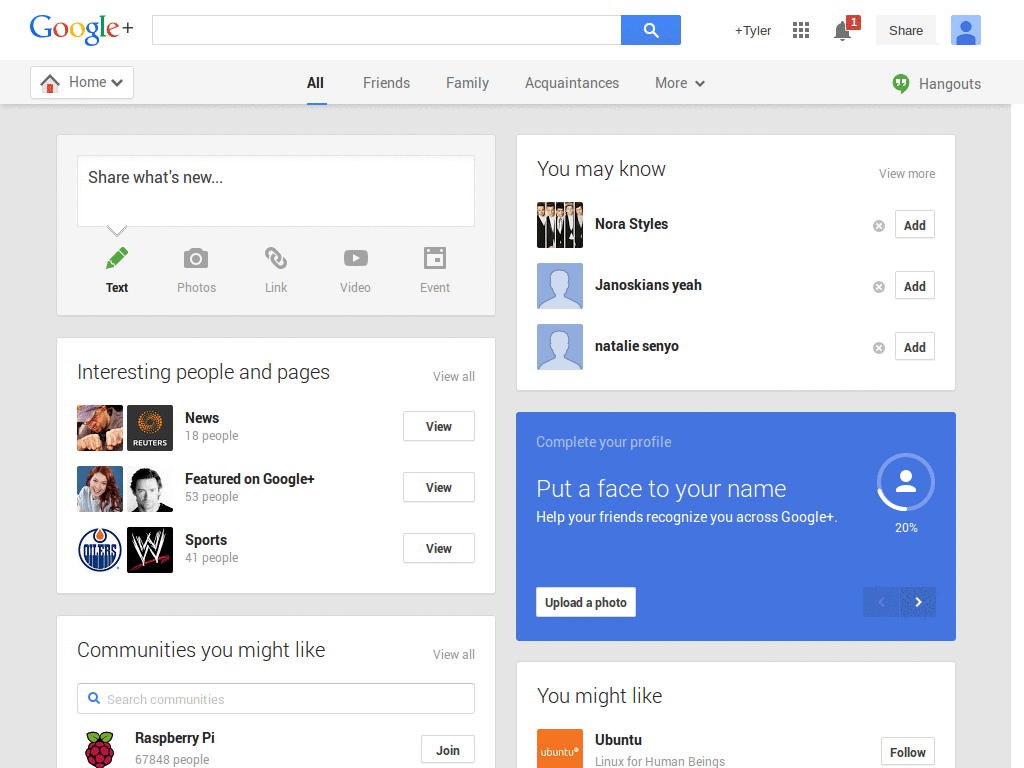Click View all for communities
Image resolution: width=1024 pixels, height=768 pixels.
453,654
